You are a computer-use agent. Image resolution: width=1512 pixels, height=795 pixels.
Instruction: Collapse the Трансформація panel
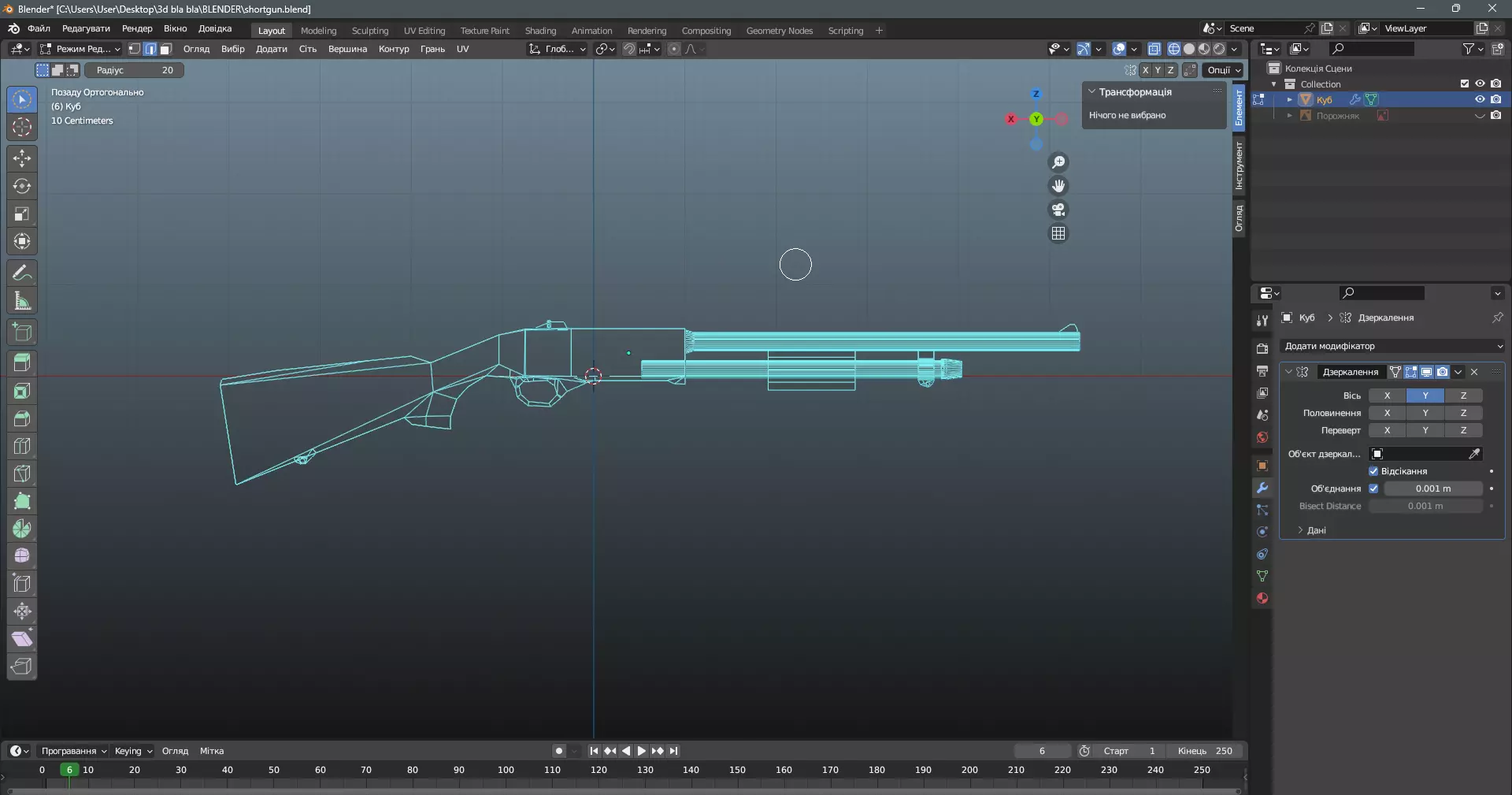1092,92
